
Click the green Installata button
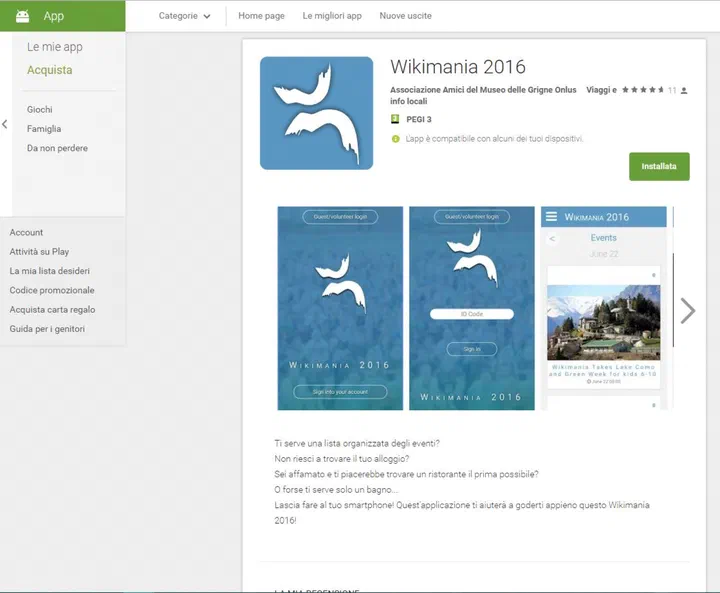[659, 166]
